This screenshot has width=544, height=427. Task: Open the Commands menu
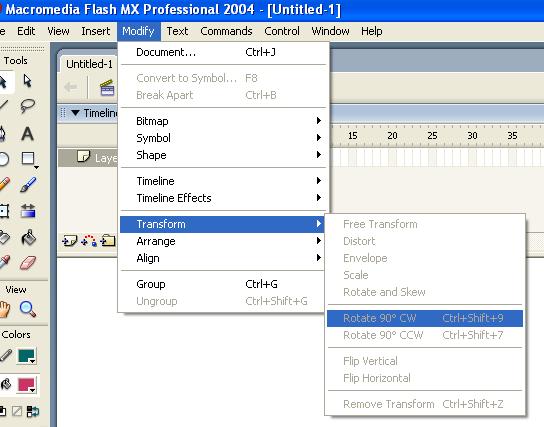226,31
